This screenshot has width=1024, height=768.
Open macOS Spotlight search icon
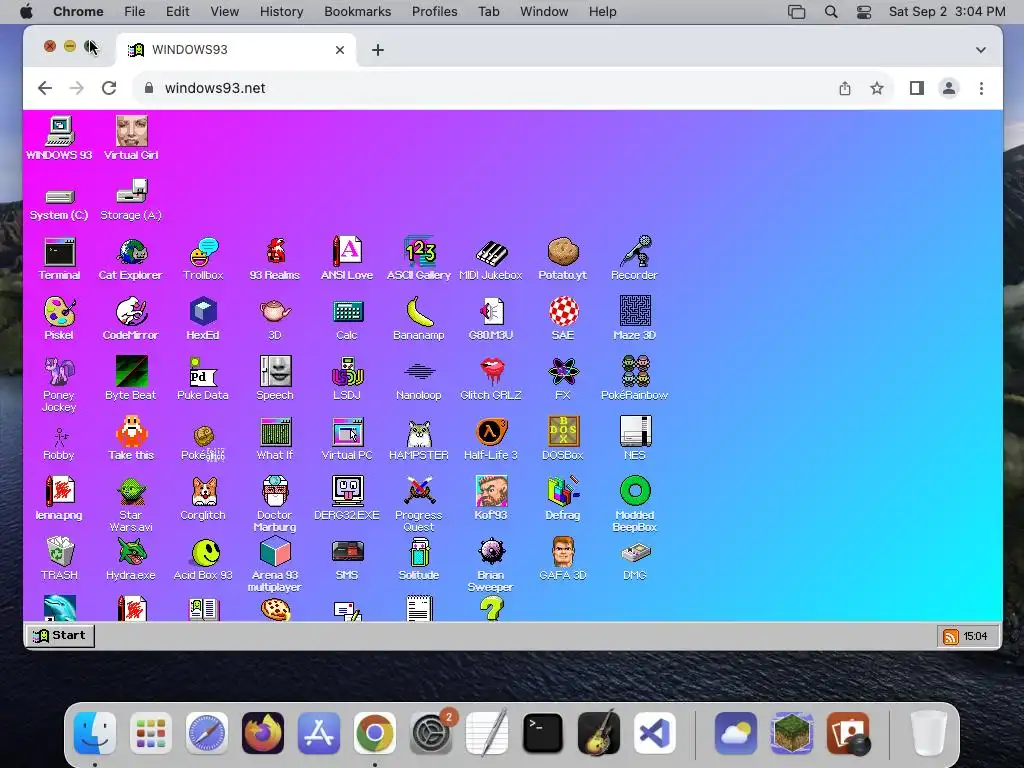click(831, 12)
